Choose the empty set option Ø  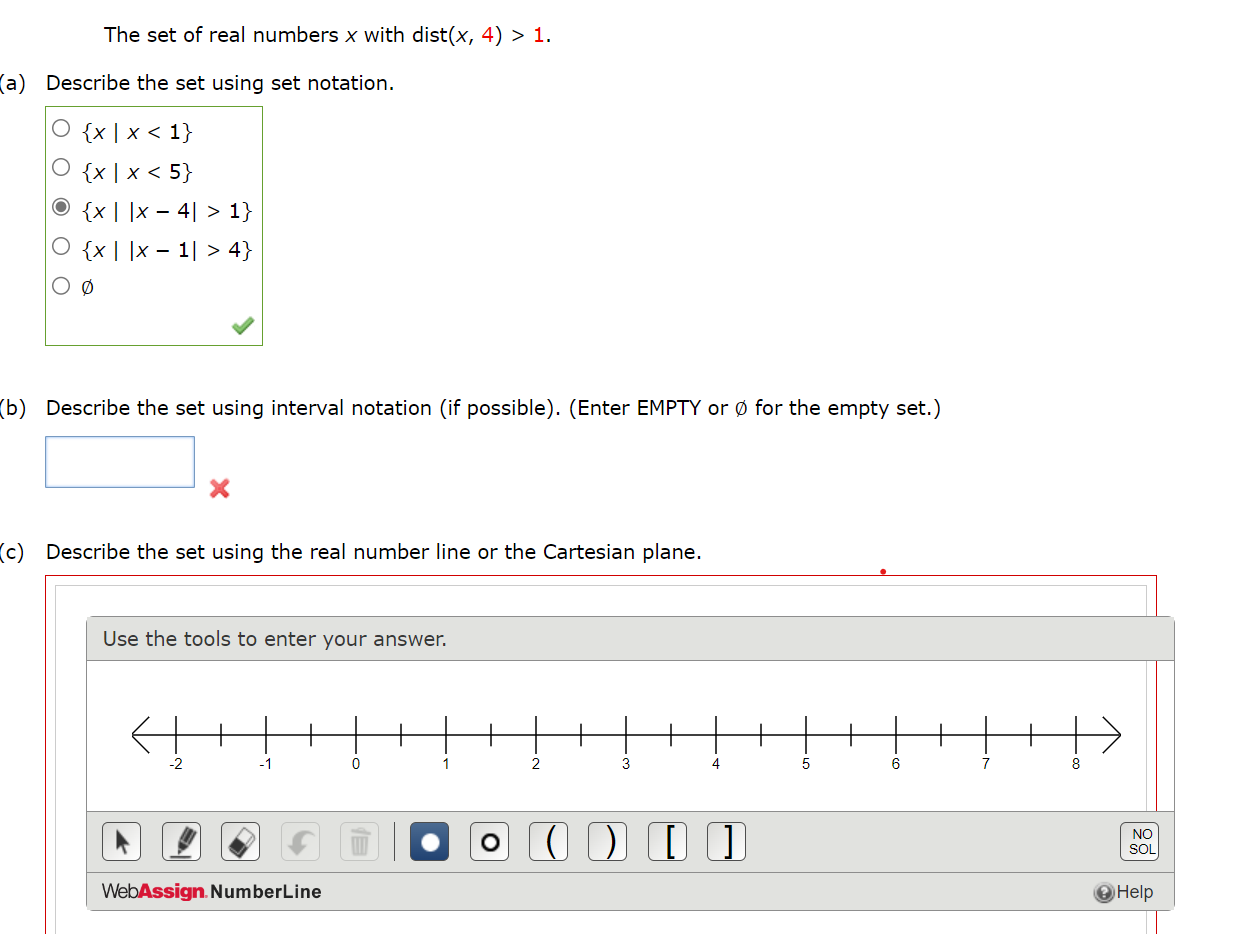(x=60, y=284)
